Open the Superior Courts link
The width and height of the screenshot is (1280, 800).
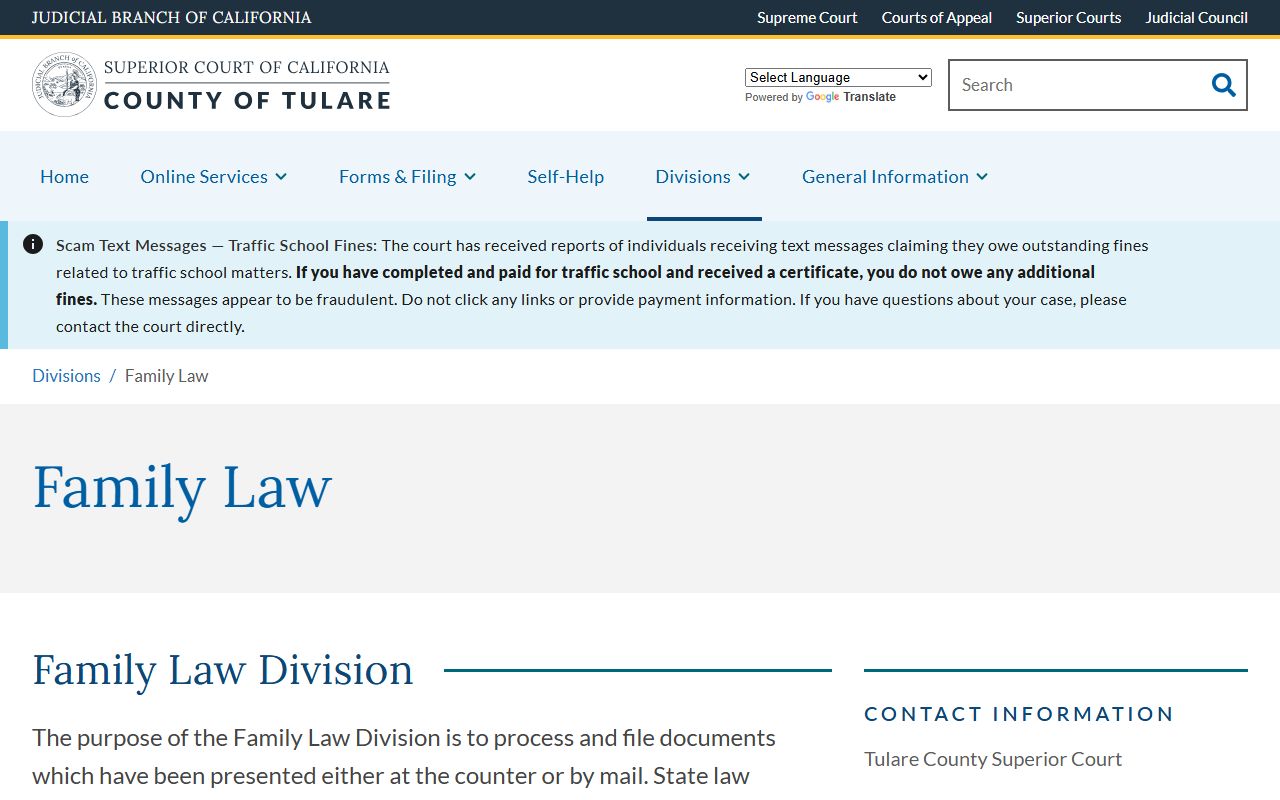pyautogui.click(x=1069, y=17)
